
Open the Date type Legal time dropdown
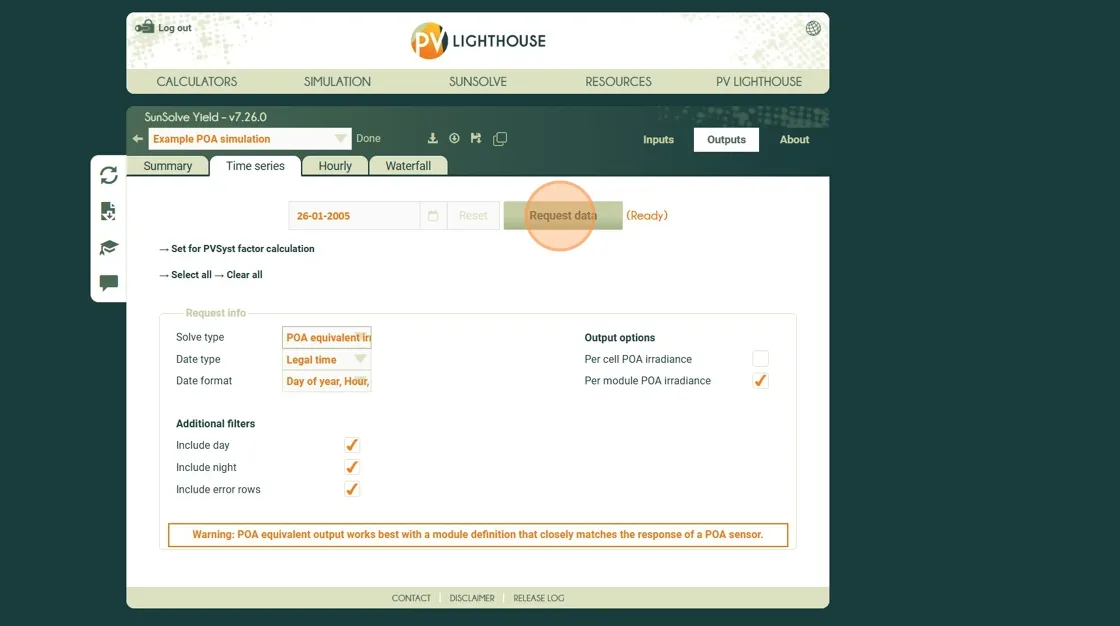click(x=327, y=360)
